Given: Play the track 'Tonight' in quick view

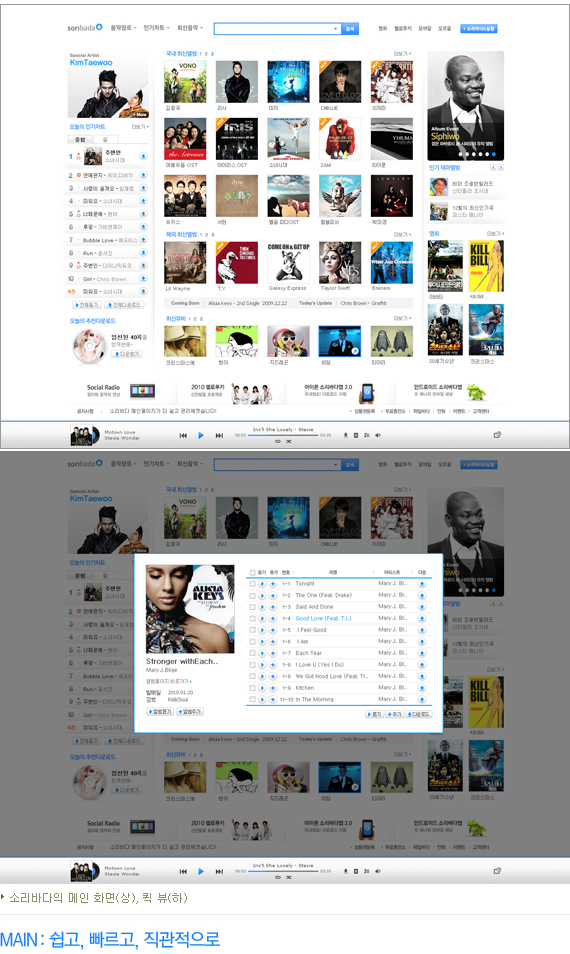Looking at the screenshot, I should 262,583.
